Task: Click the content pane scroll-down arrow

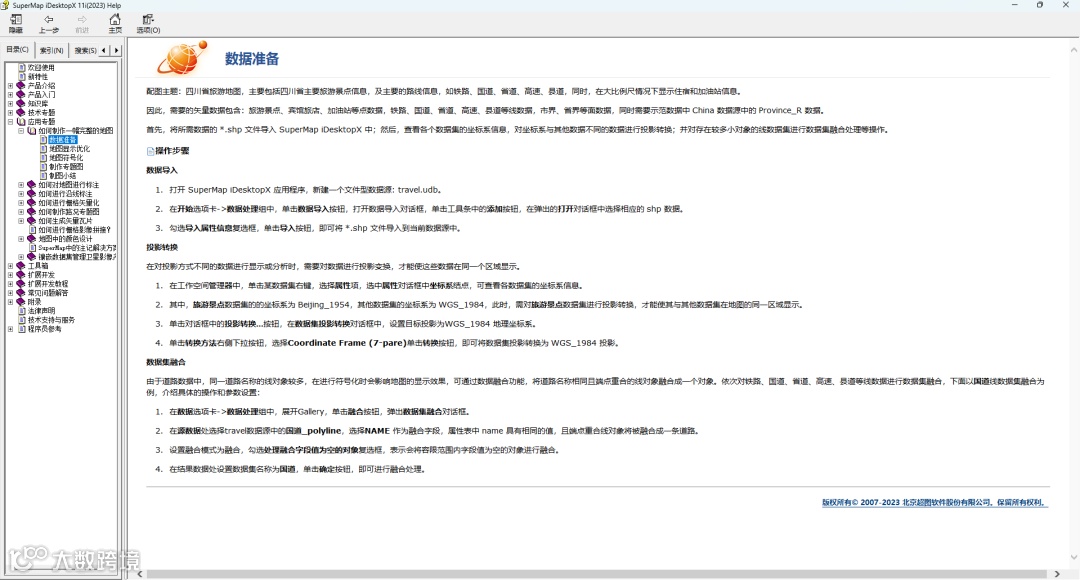Action: [x=1073, y=558]
